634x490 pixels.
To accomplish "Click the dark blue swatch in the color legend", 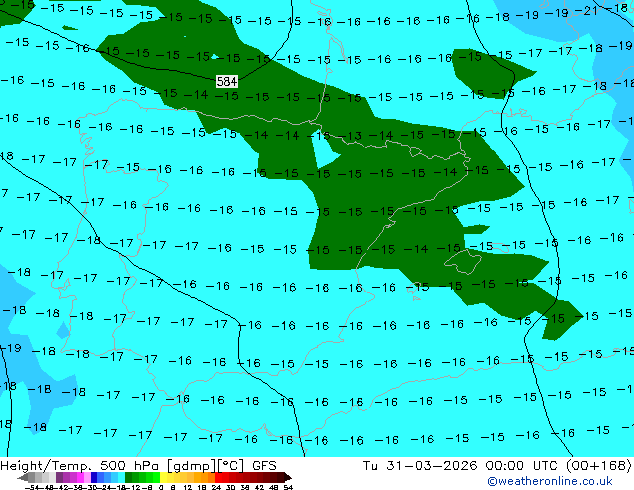I will tap(94, 477).
